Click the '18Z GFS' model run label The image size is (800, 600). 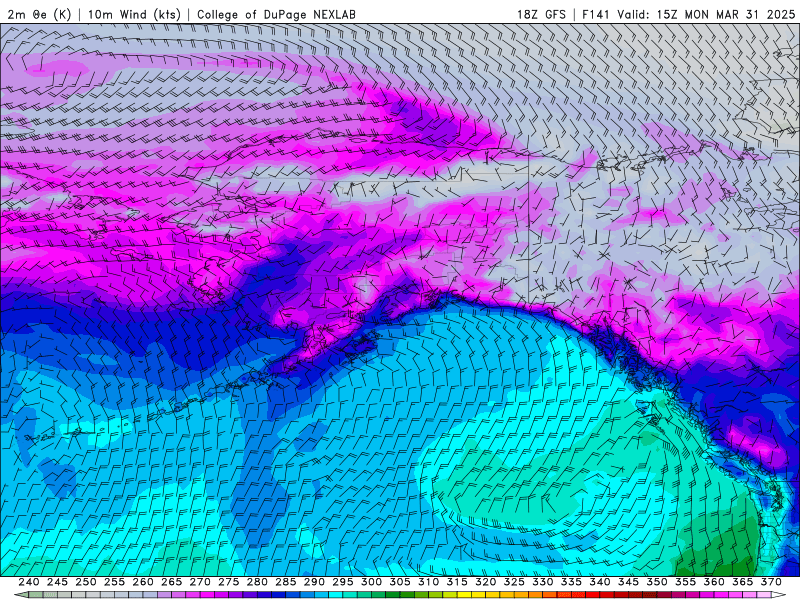(541, 14)
